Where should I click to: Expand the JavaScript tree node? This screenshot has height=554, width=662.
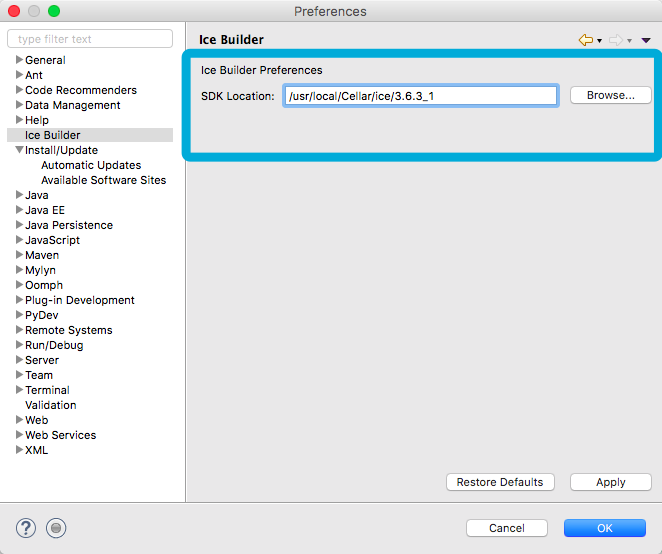[x=19, y=239]
